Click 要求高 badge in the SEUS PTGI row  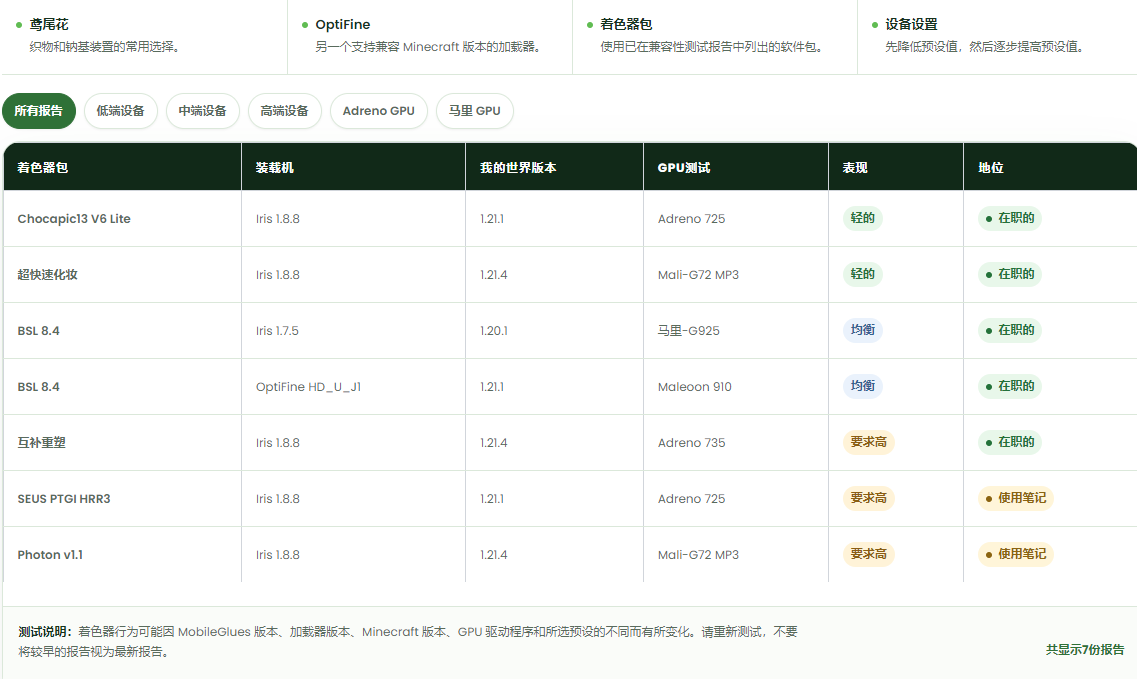pos(868,498)
